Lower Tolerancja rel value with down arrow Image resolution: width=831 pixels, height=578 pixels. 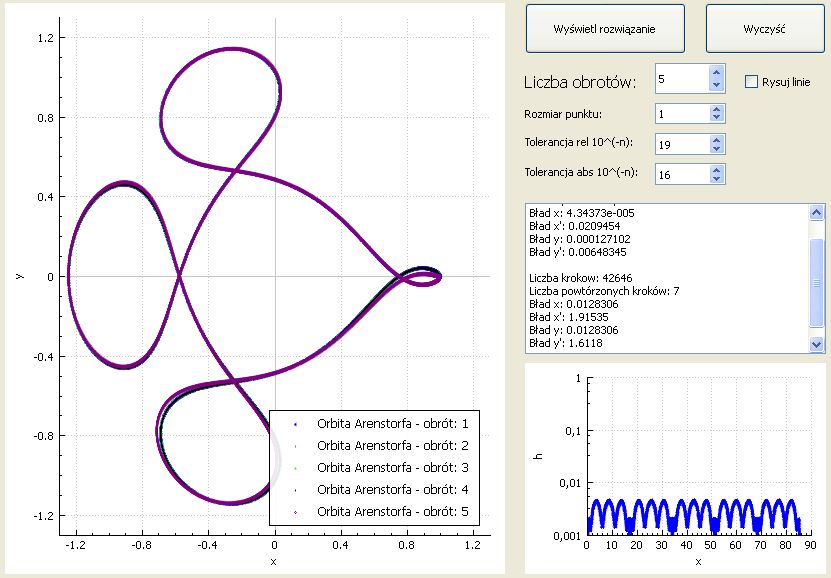[716, 150]
